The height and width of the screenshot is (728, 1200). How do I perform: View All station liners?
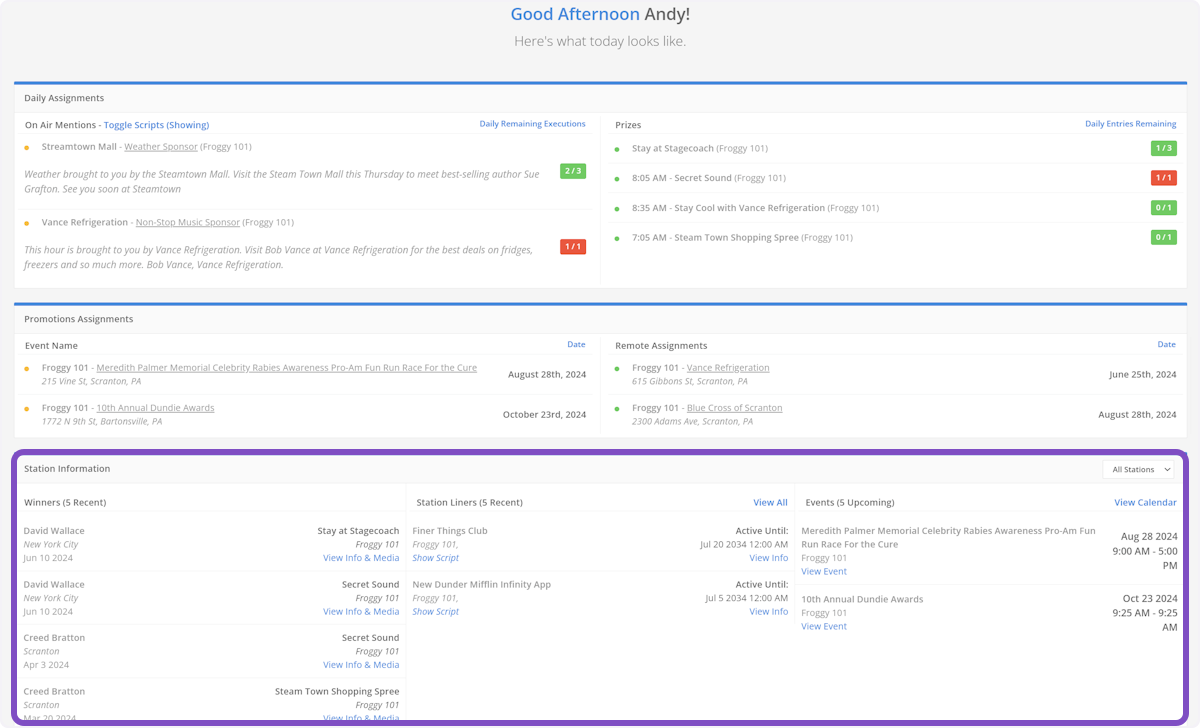(770, 503)
